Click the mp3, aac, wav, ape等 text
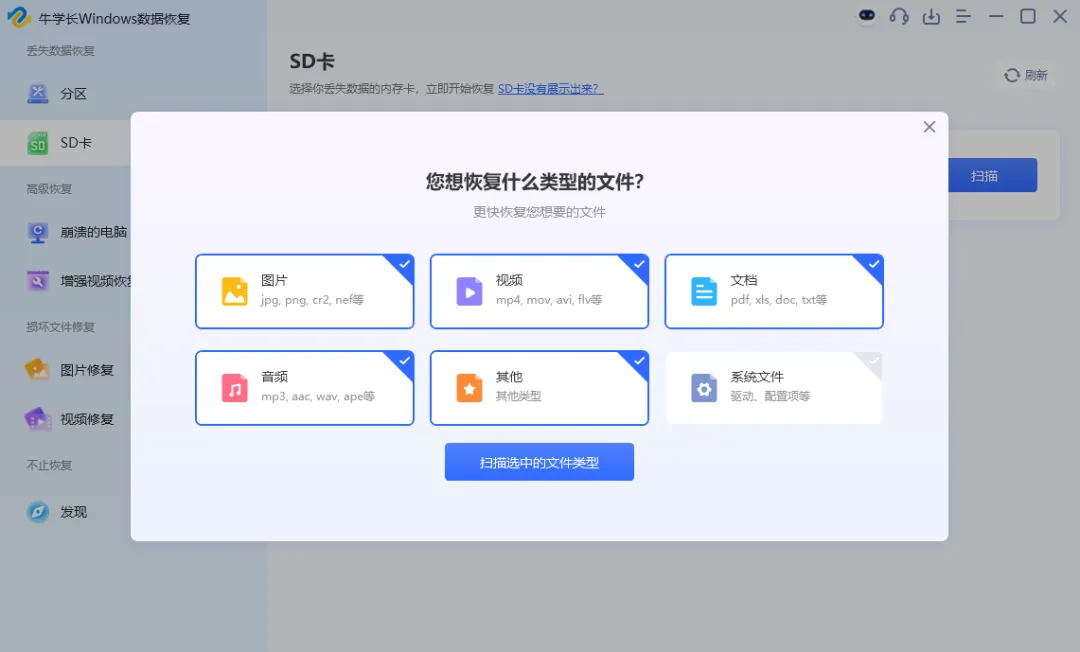 click(318, 397)
